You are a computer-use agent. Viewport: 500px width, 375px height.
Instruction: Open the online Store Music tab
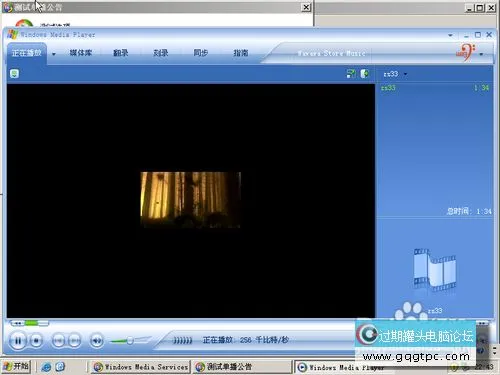click(331, 53)
